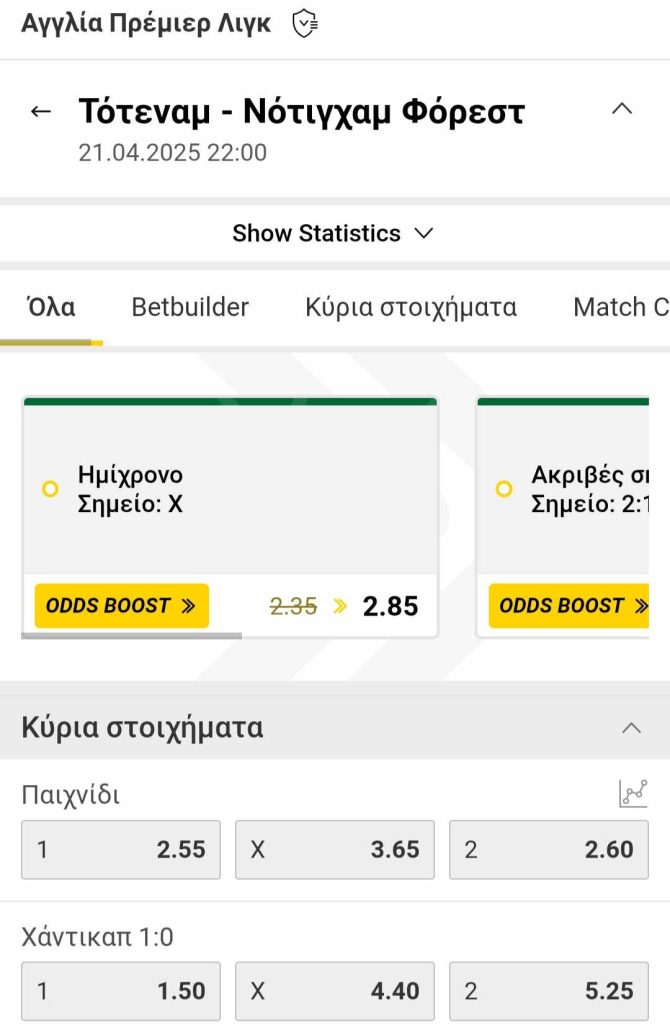Open the Κύρια στοιχήματα tab
This screenshot has width=670, height=1024.
click(x=411, y=307)
